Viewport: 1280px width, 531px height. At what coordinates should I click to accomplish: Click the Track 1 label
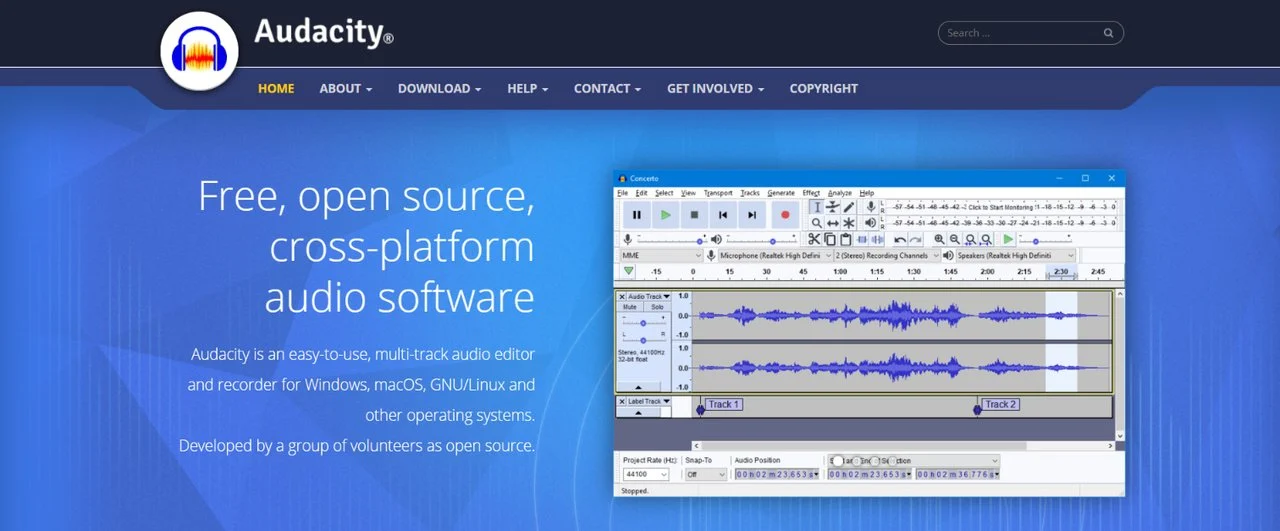pos(723,404)
